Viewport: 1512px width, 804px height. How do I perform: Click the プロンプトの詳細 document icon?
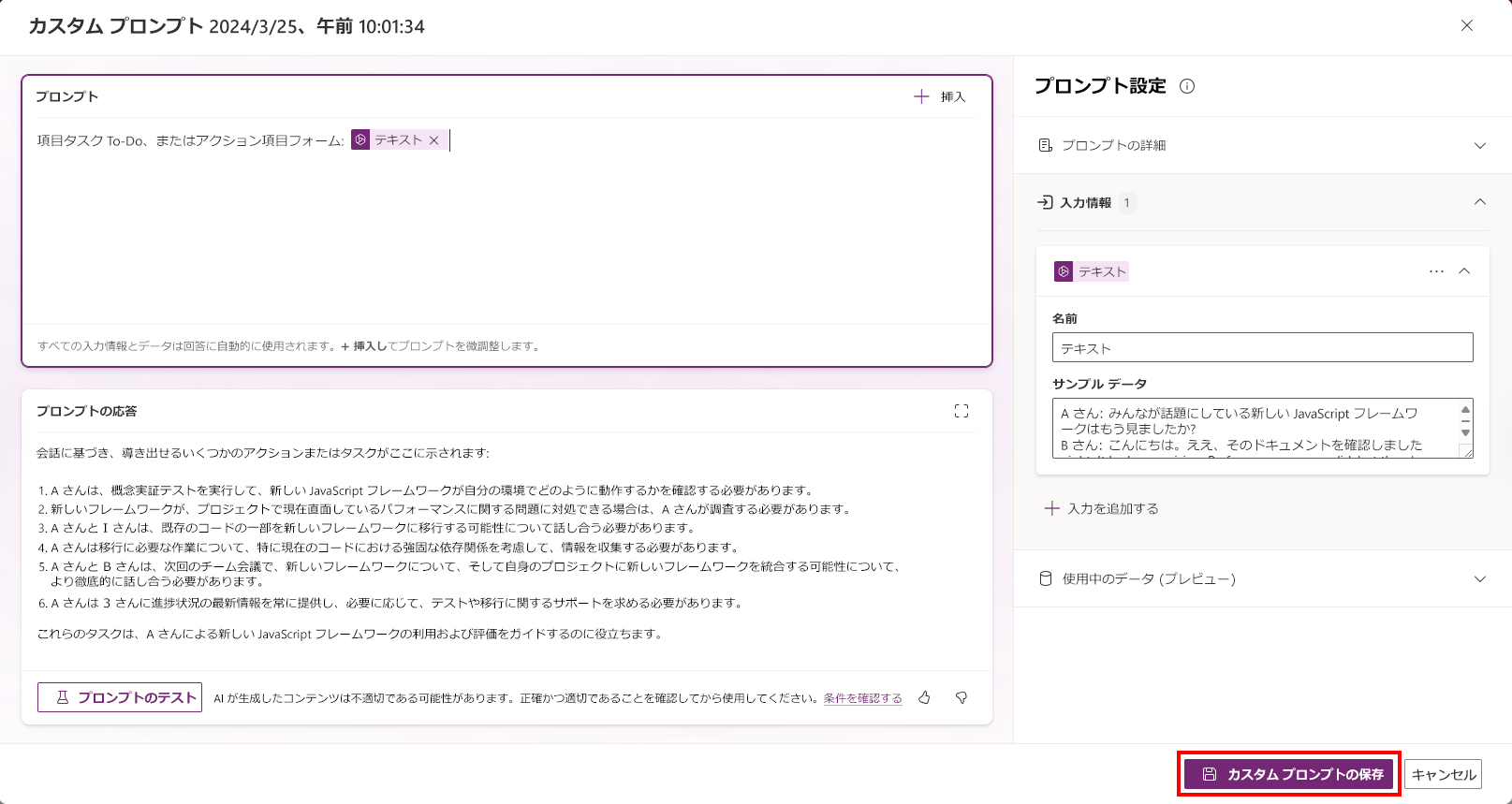1046,145
